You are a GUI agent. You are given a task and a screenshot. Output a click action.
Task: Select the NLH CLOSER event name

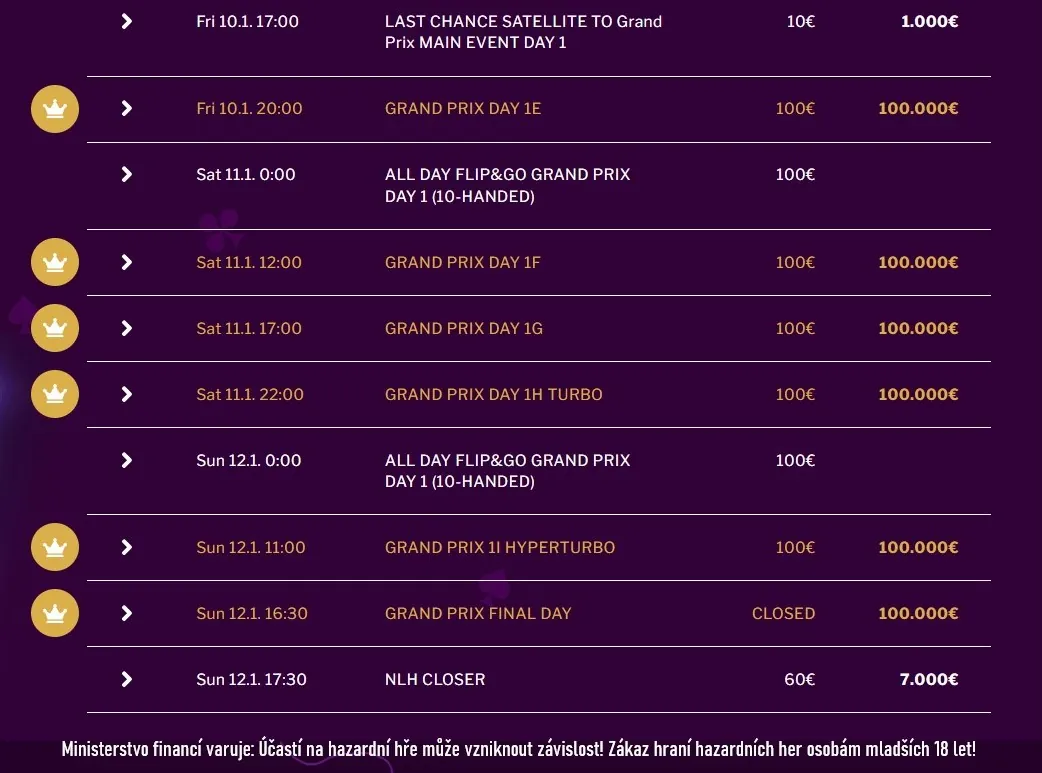click(x=435, y=679)
